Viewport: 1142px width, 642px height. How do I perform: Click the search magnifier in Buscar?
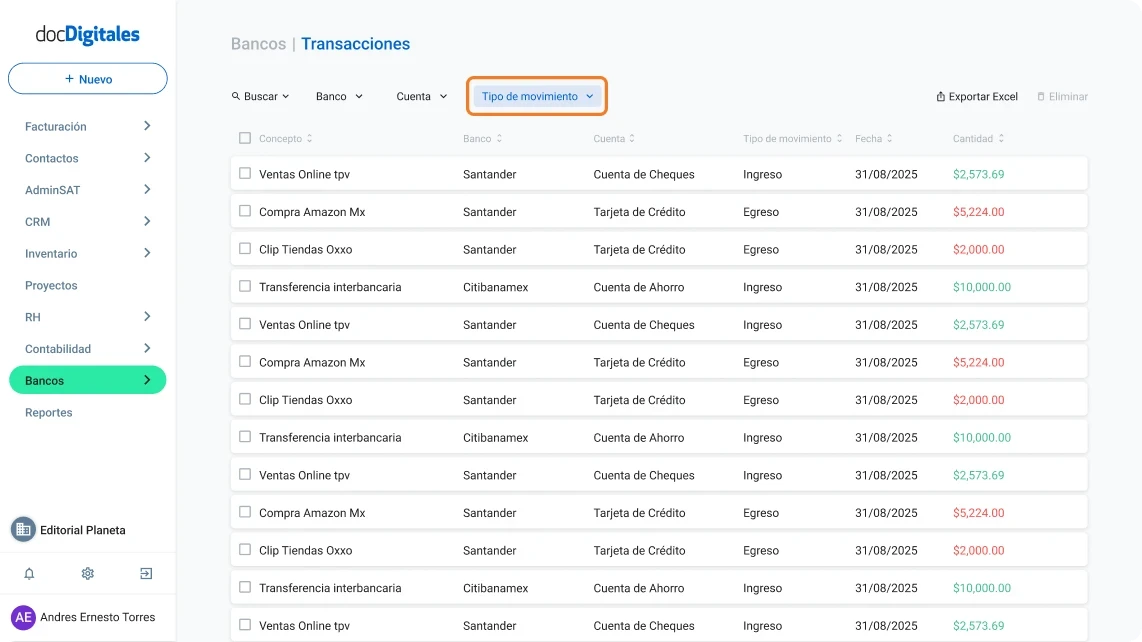pyautogui.click(x=238, y=96)
